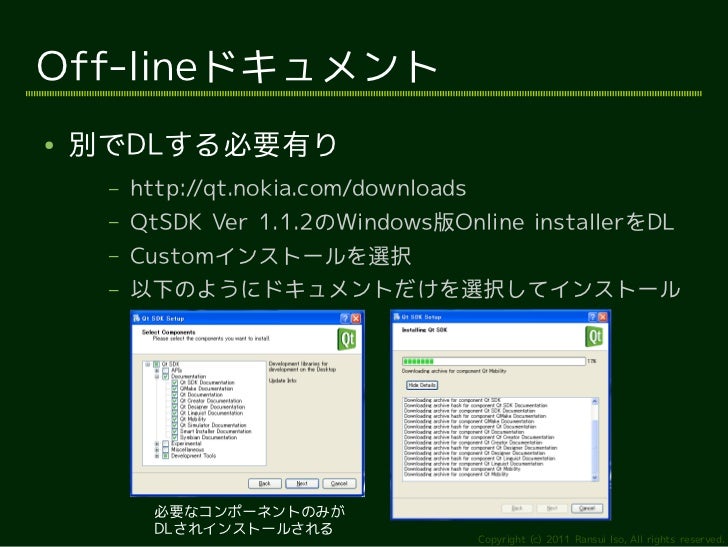The height and width of the screenshot is (547, 728).
Task: Uncheck Symbian Documentation checkbox
Action: pos(175,437)
